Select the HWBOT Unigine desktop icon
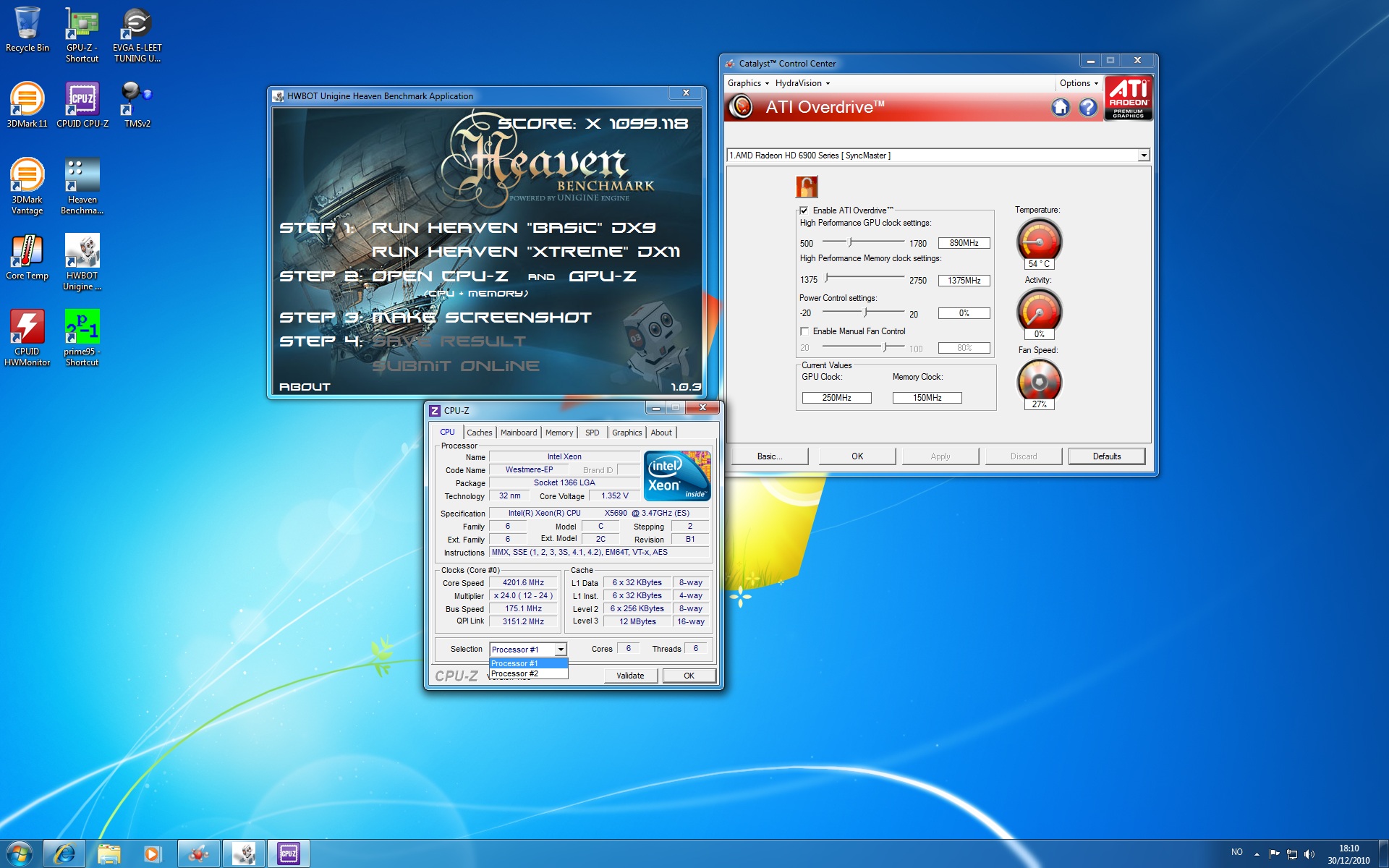The width and height of the screenshot is (1389, 868). (x=82, y=262)
